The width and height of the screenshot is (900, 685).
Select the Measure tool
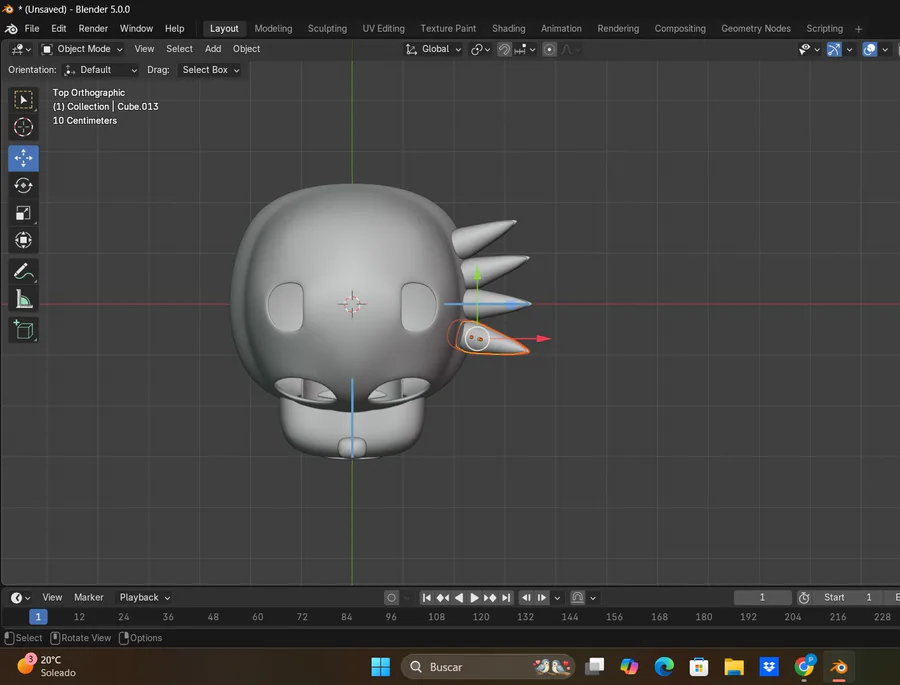pos(24,298)
